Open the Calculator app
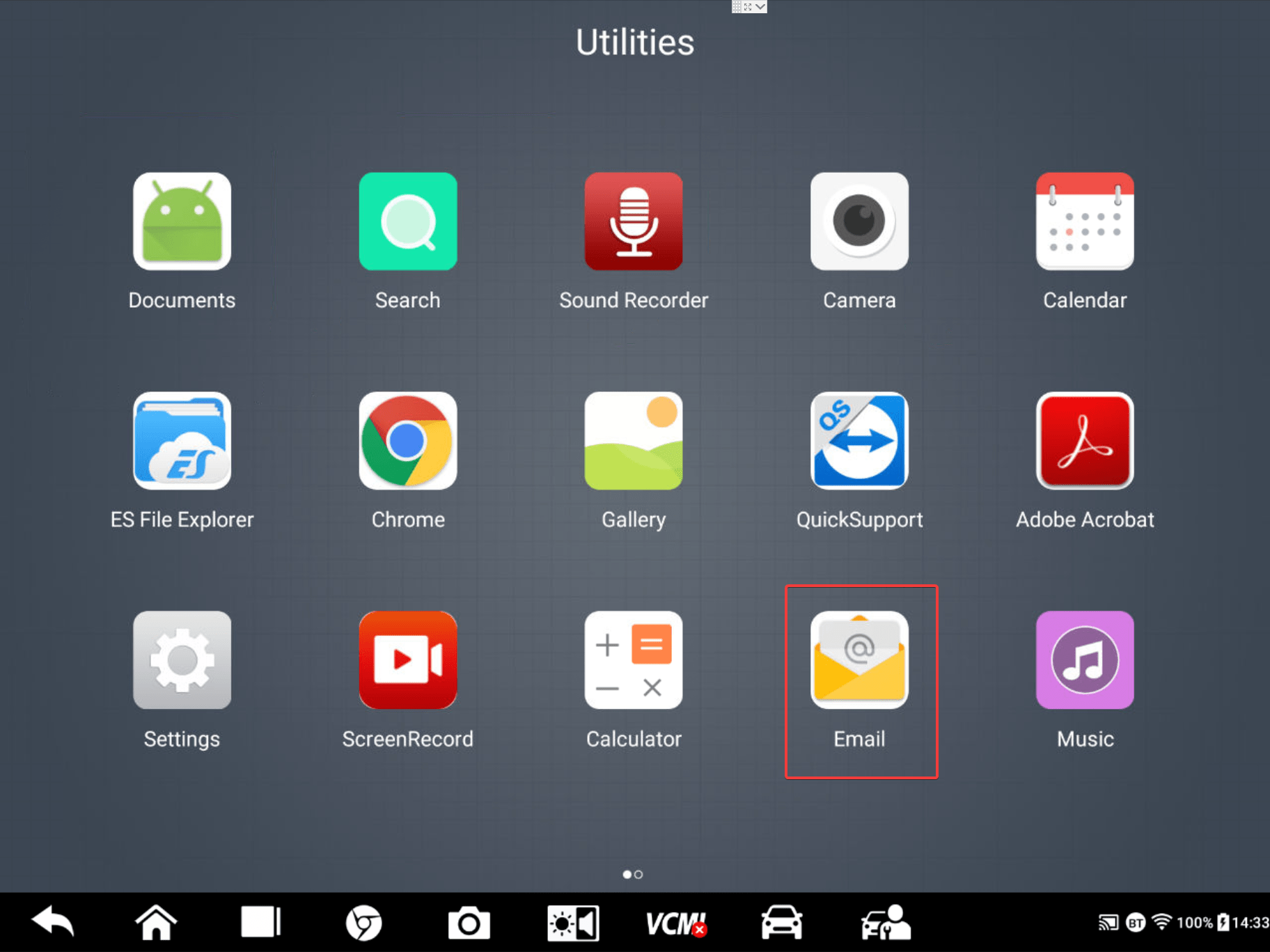 [634, 660]
